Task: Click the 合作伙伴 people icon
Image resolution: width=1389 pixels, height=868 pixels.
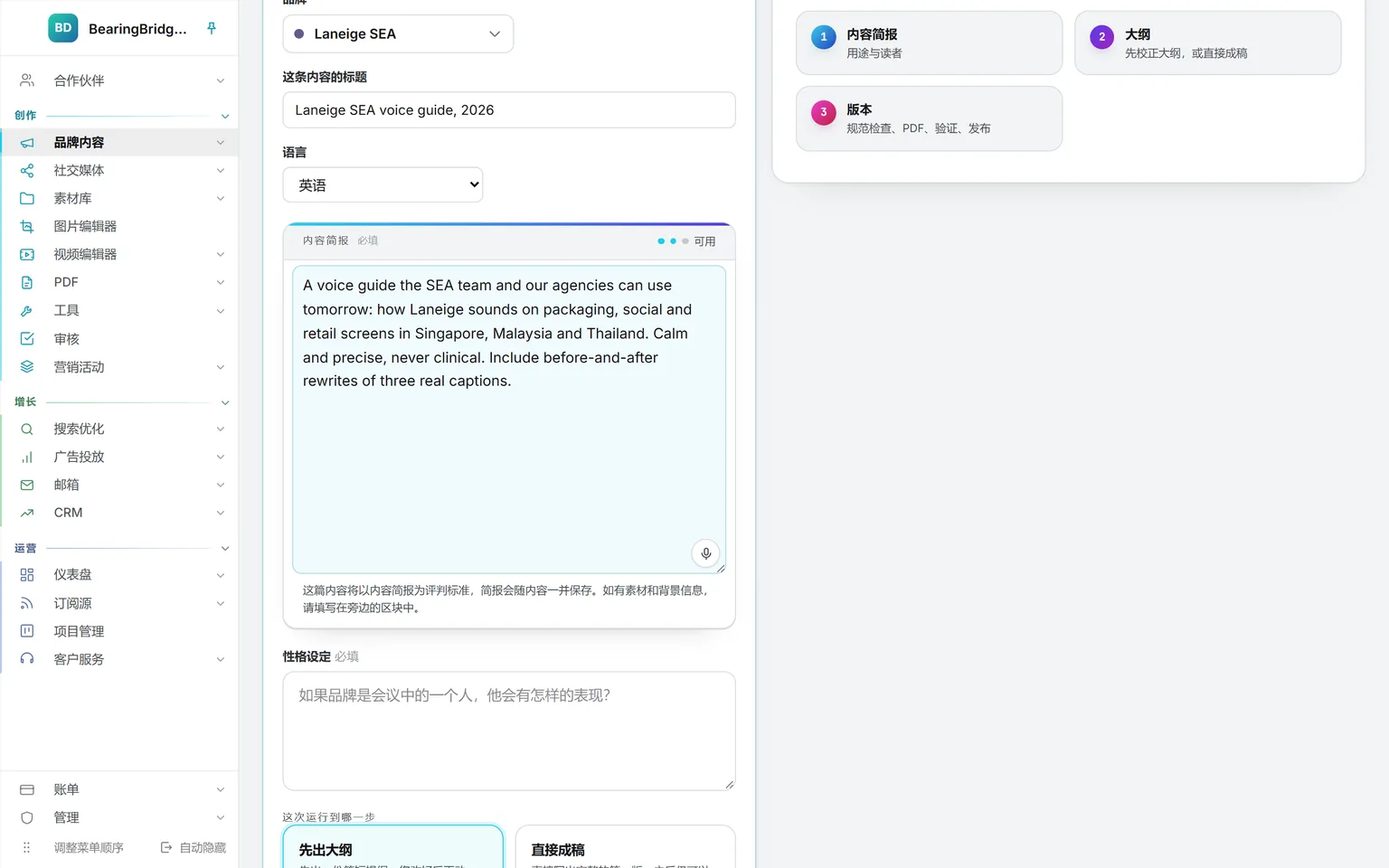Action: pos(27,80)
